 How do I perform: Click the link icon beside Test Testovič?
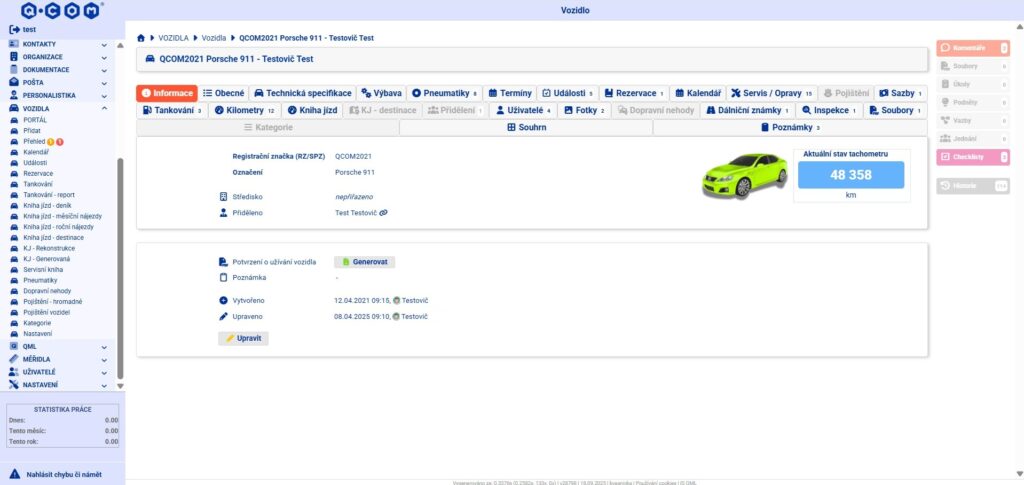click(383, 212)
